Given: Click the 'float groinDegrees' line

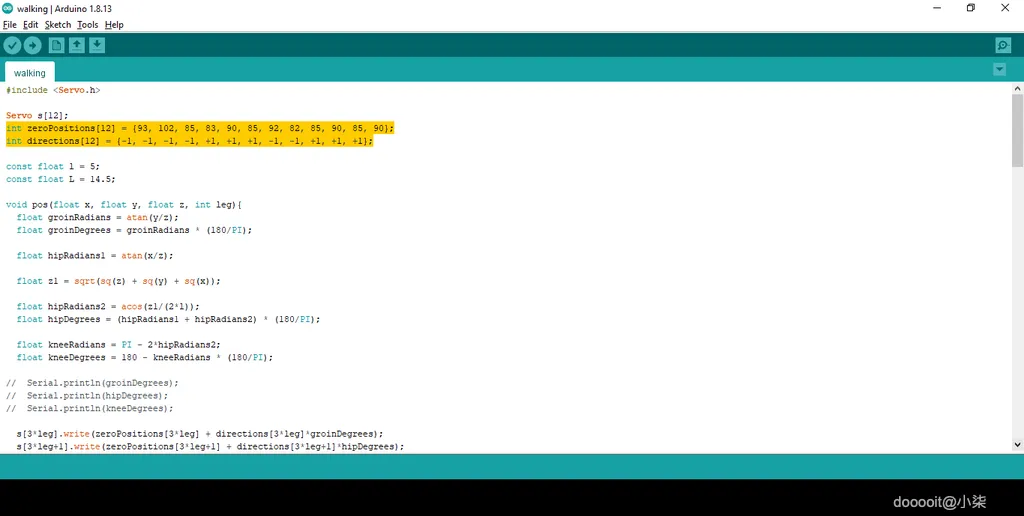Looking at the screenshot, I should click(134, 230).
